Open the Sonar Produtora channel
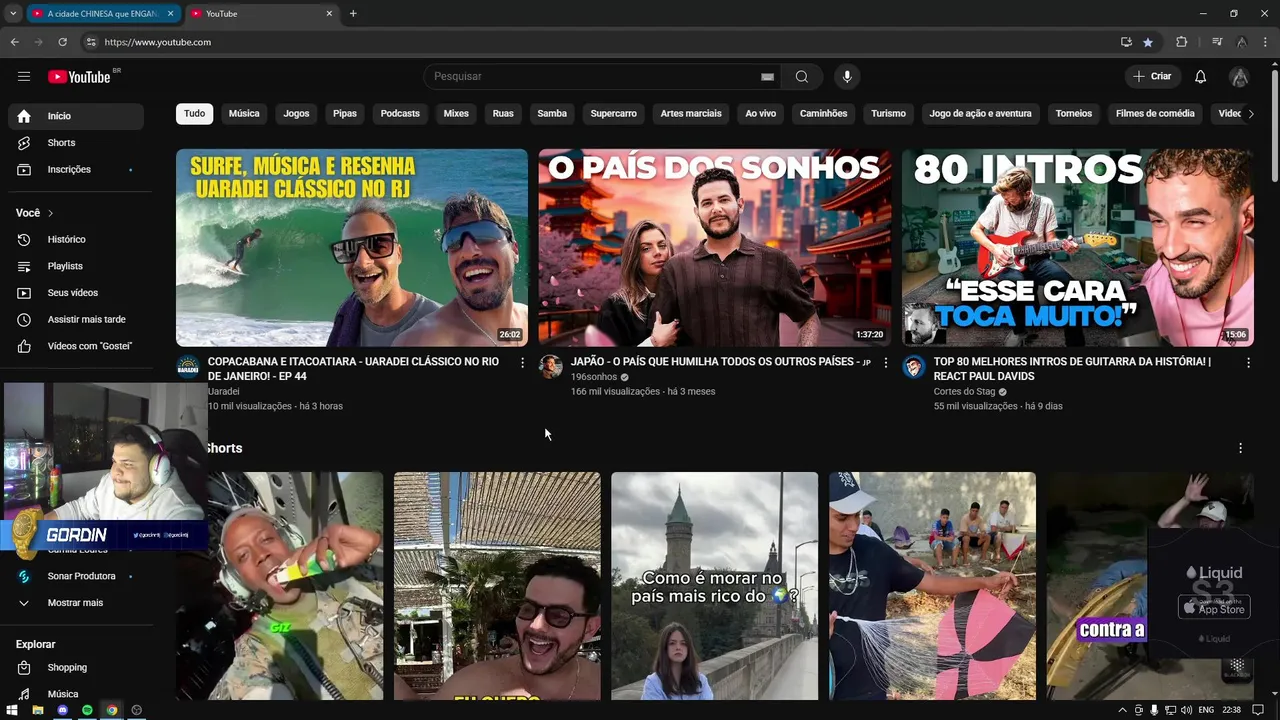 pyautogui.click(x=76, y=577)
